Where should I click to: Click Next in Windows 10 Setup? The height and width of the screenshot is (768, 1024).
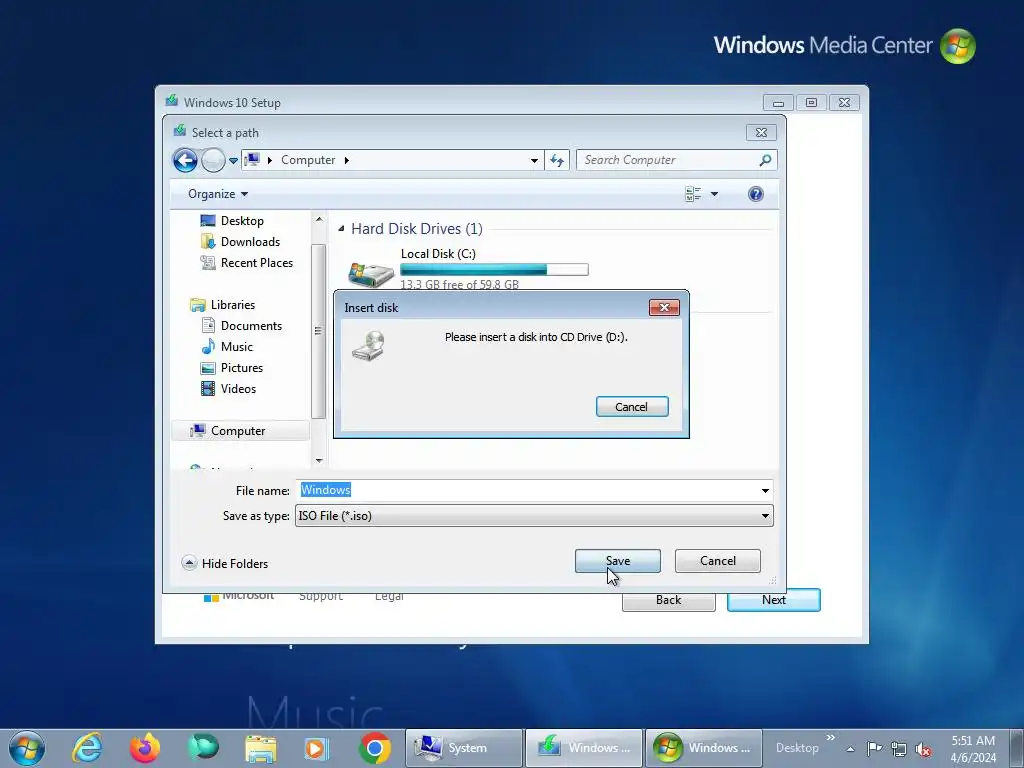[x=774, y=600]
